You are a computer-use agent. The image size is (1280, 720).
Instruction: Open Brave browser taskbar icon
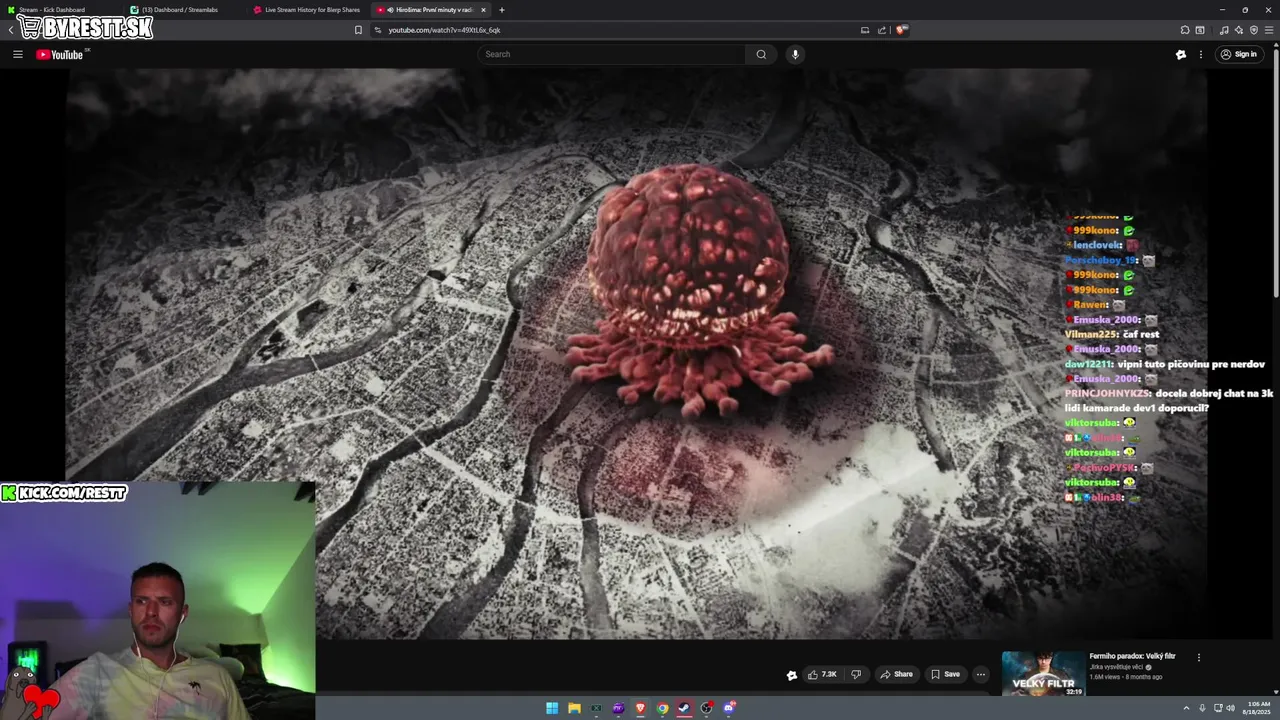[640, 708]
